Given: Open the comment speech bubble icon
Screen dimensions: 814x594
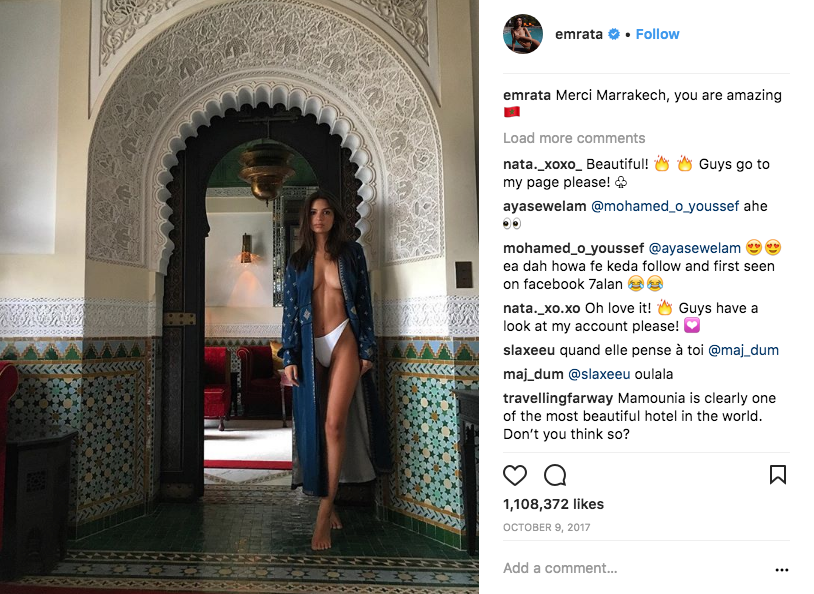Looking at the screenshot, I should 555,475.
